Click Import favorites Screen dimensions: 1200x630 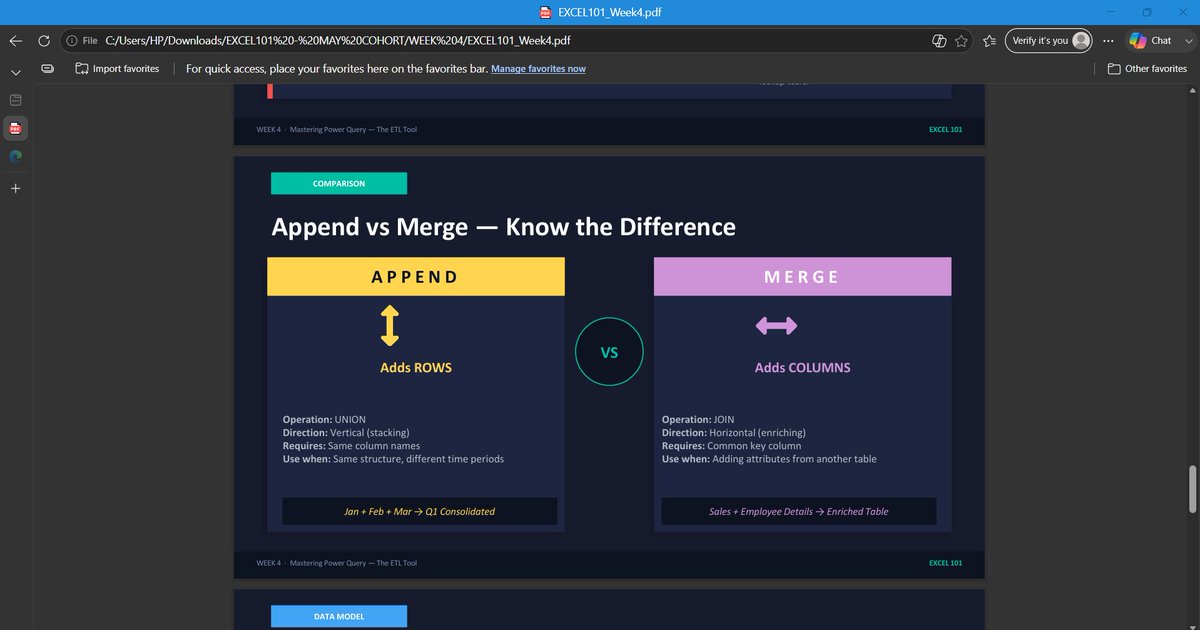pos(117,69)
